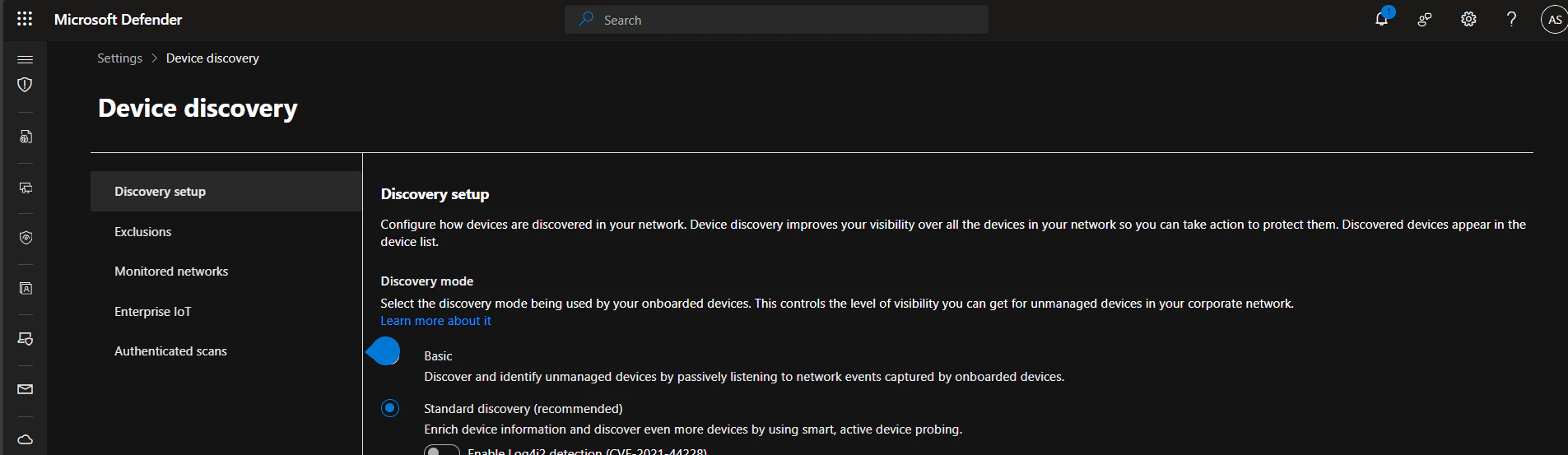Click the Device discovery breadcrumb item
This screenshot has width=1568, height=455.
pyautogui.click(x=212, y=58)
